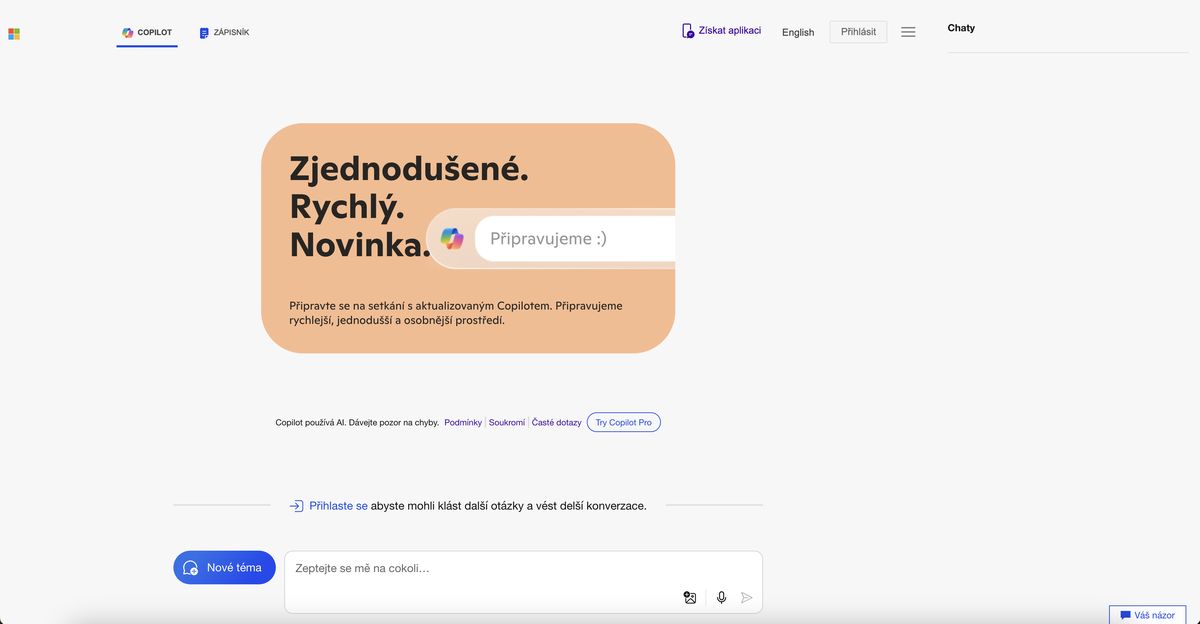1200x624 pixels.
Task: Click the microphone icon
Action: (x=722, y=598)
